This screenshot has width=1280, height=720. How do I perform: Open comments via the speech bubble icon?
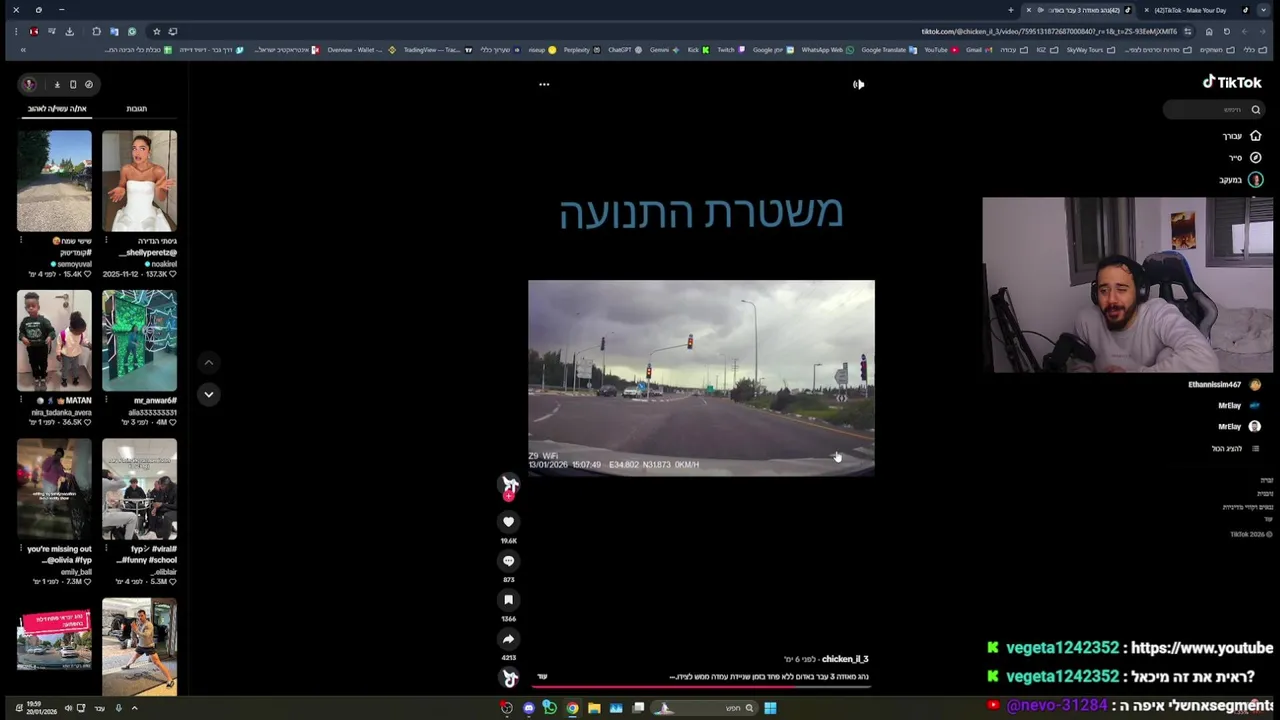[508, 561]
